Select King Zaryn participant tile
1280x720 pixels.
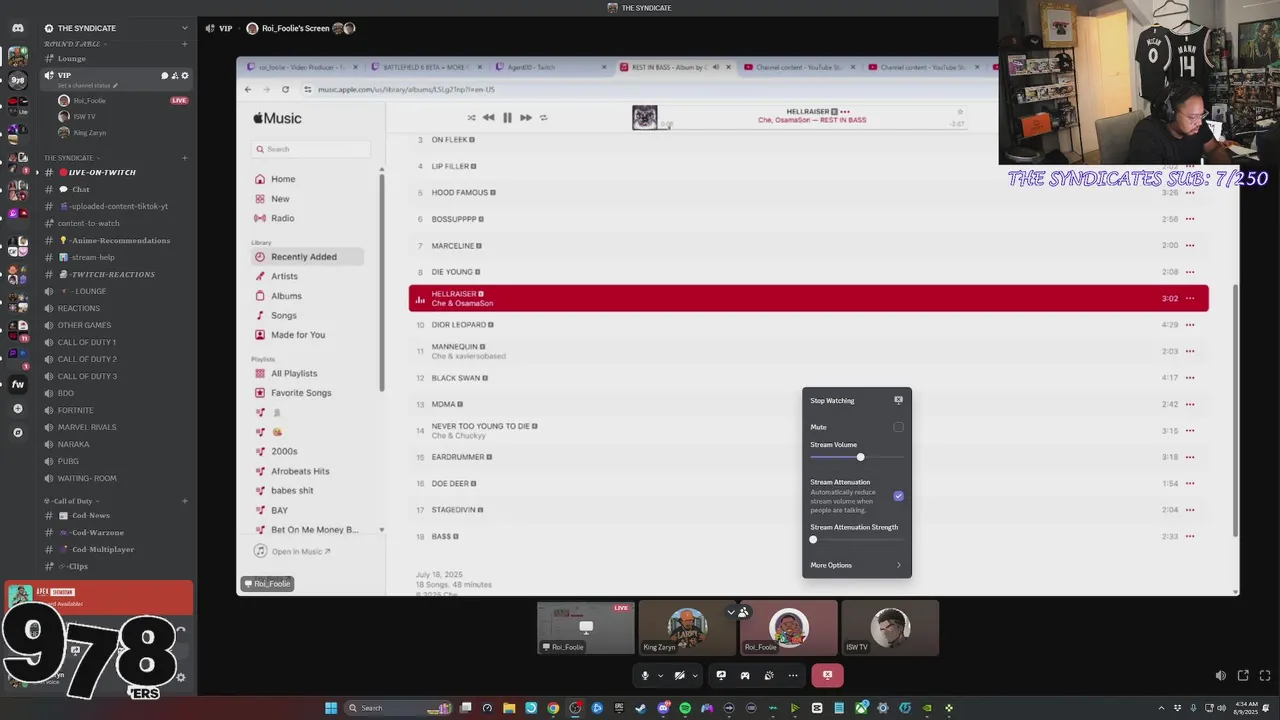pyautogui.click(x=687, y=627)
